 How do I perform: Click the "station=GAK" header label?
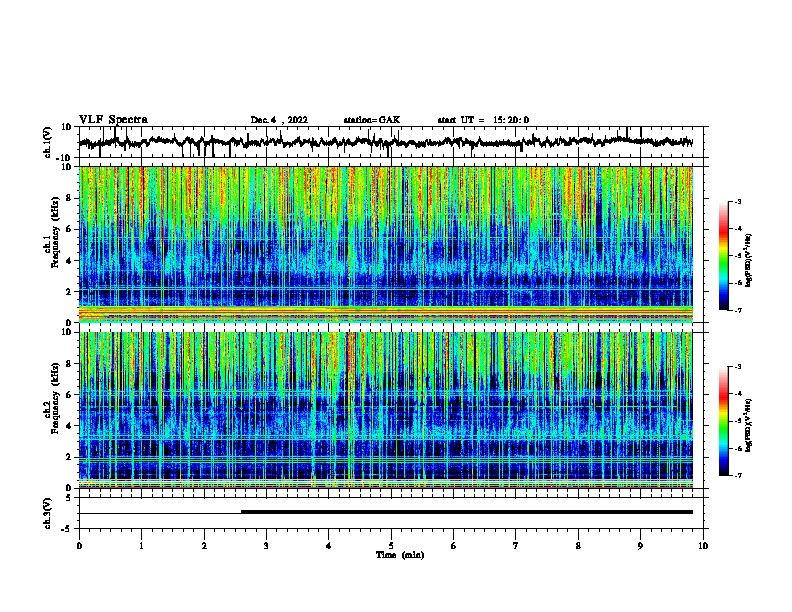coord(371,120)
